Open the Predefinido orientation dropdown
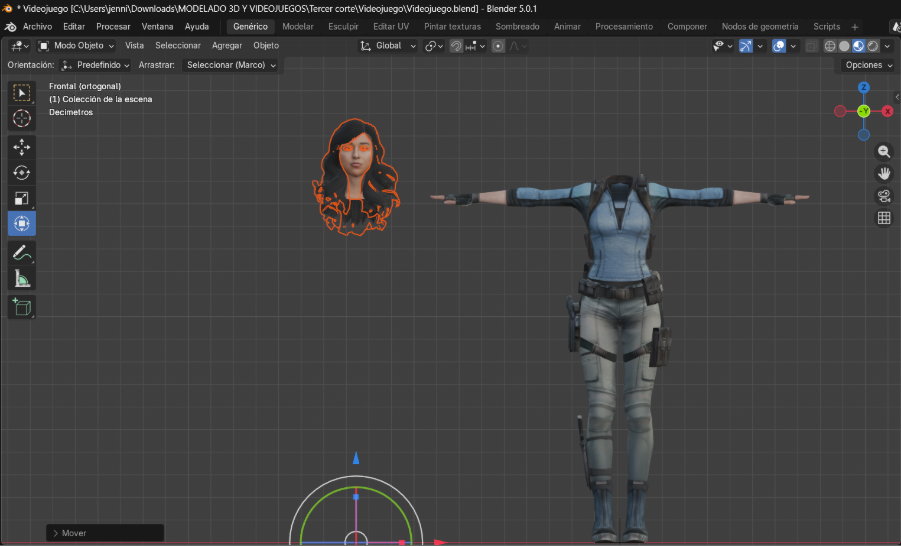Image resolution: width=901 pixels, height=546 pixels. (x=95, y=66)
